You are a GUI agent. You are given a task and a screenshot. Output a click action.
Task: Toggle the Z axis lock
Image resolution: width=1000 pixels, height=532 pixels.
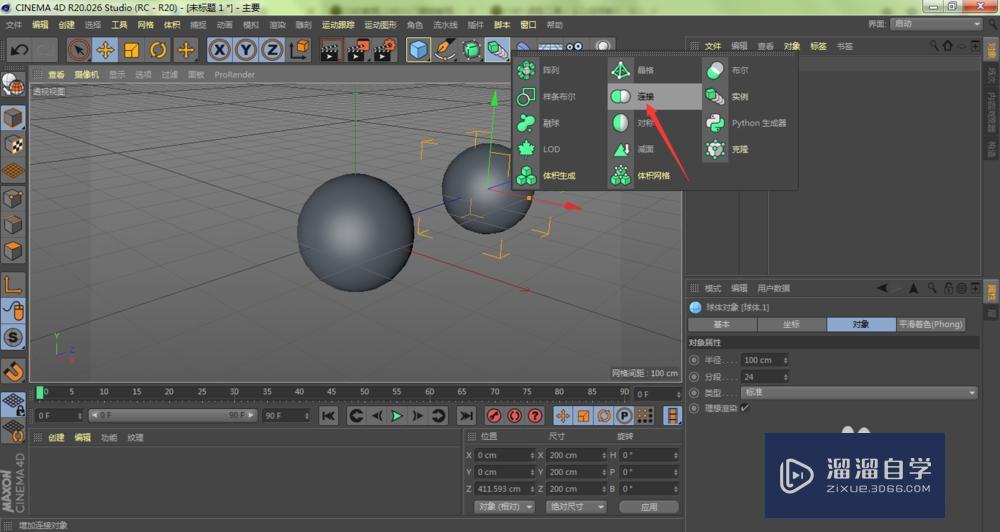(x=272, y=50)
